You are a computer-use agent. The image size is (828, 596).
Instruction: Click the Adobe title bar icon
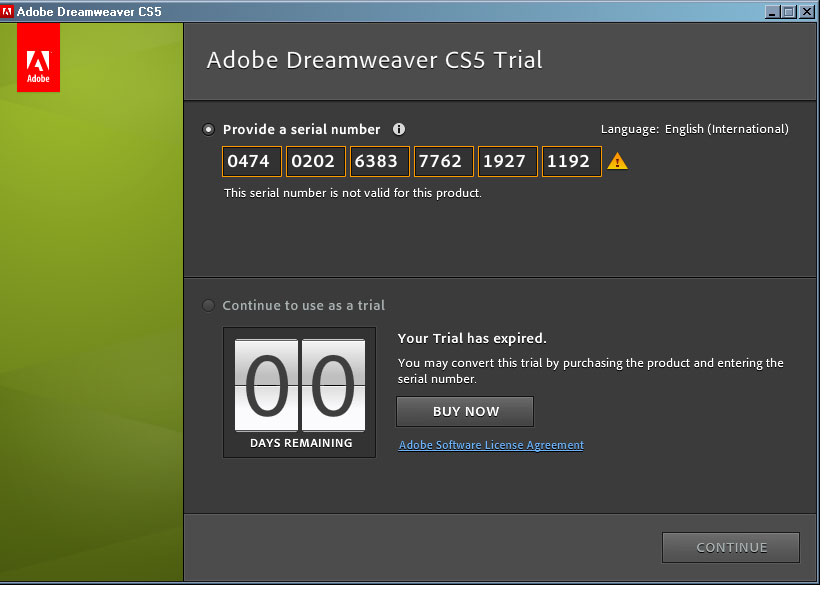[8, 12]
